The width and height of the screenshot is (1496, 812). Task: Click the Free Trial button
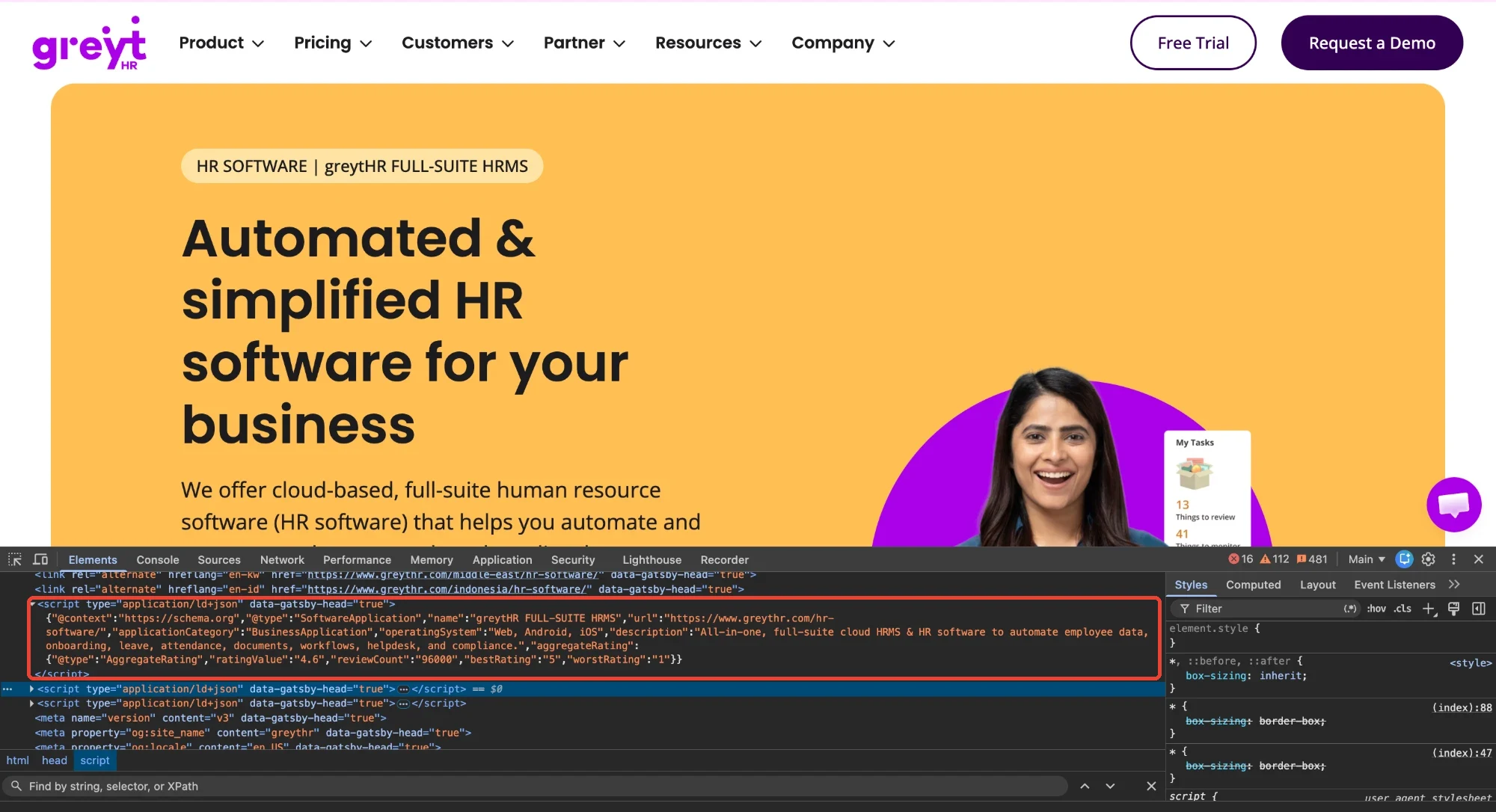1193,43
